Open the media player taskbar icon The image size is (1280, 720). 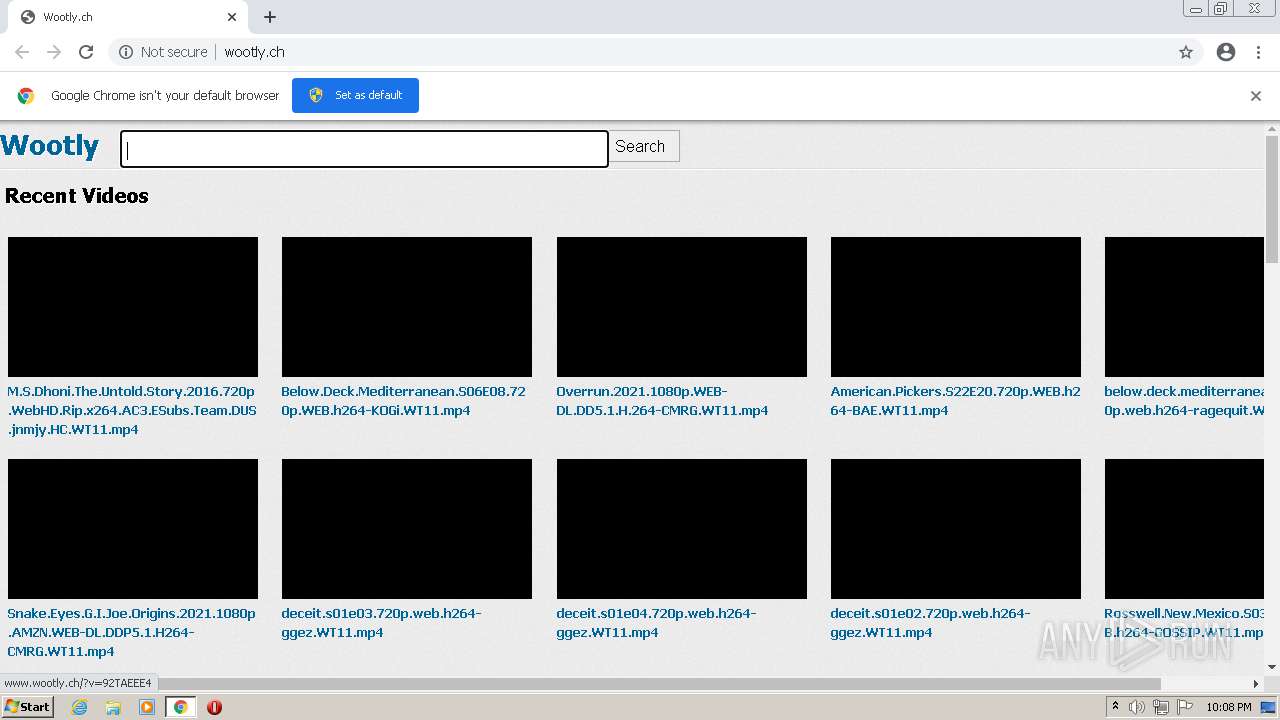pos(147,707)
